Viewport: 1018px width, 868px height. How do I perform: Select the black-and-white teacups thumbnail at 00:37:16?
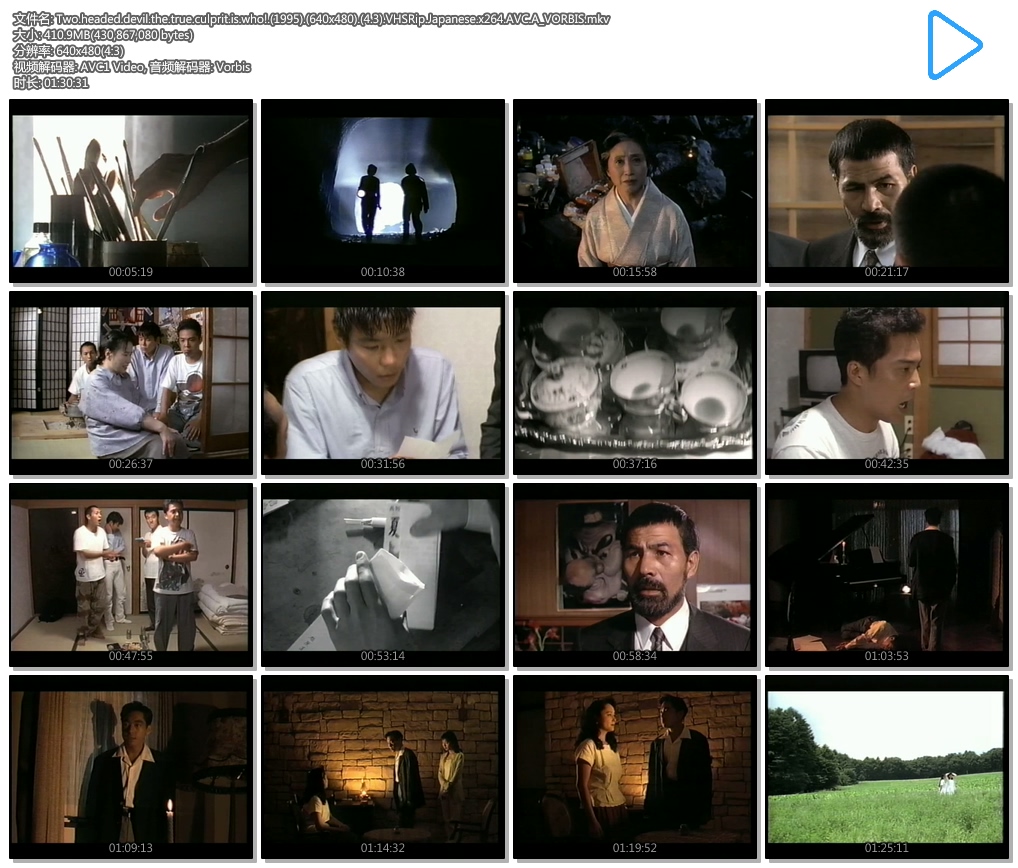point(635,382)
